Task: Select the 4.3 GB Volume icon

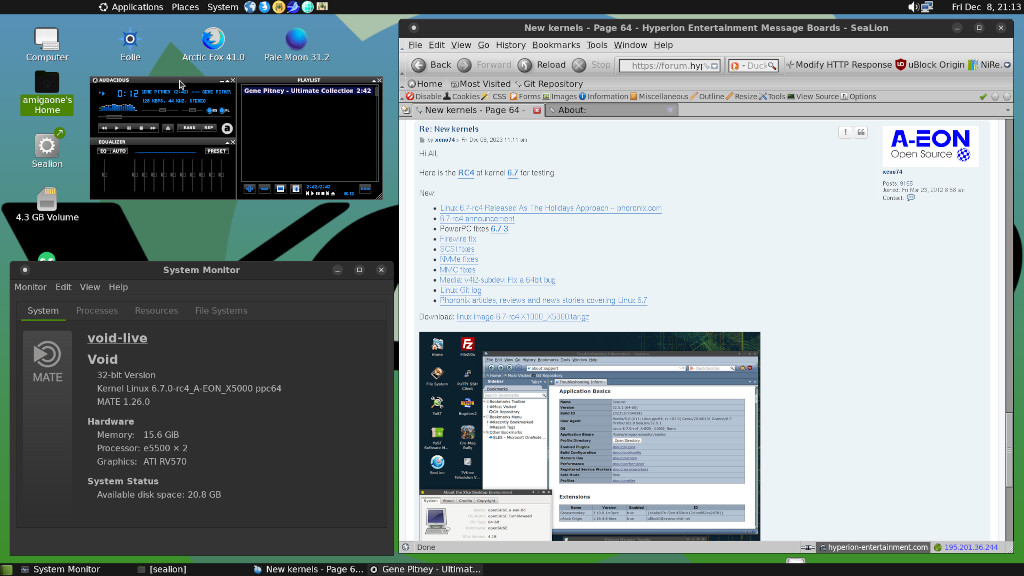Action: pyautogui.click(x=47, y=205)
